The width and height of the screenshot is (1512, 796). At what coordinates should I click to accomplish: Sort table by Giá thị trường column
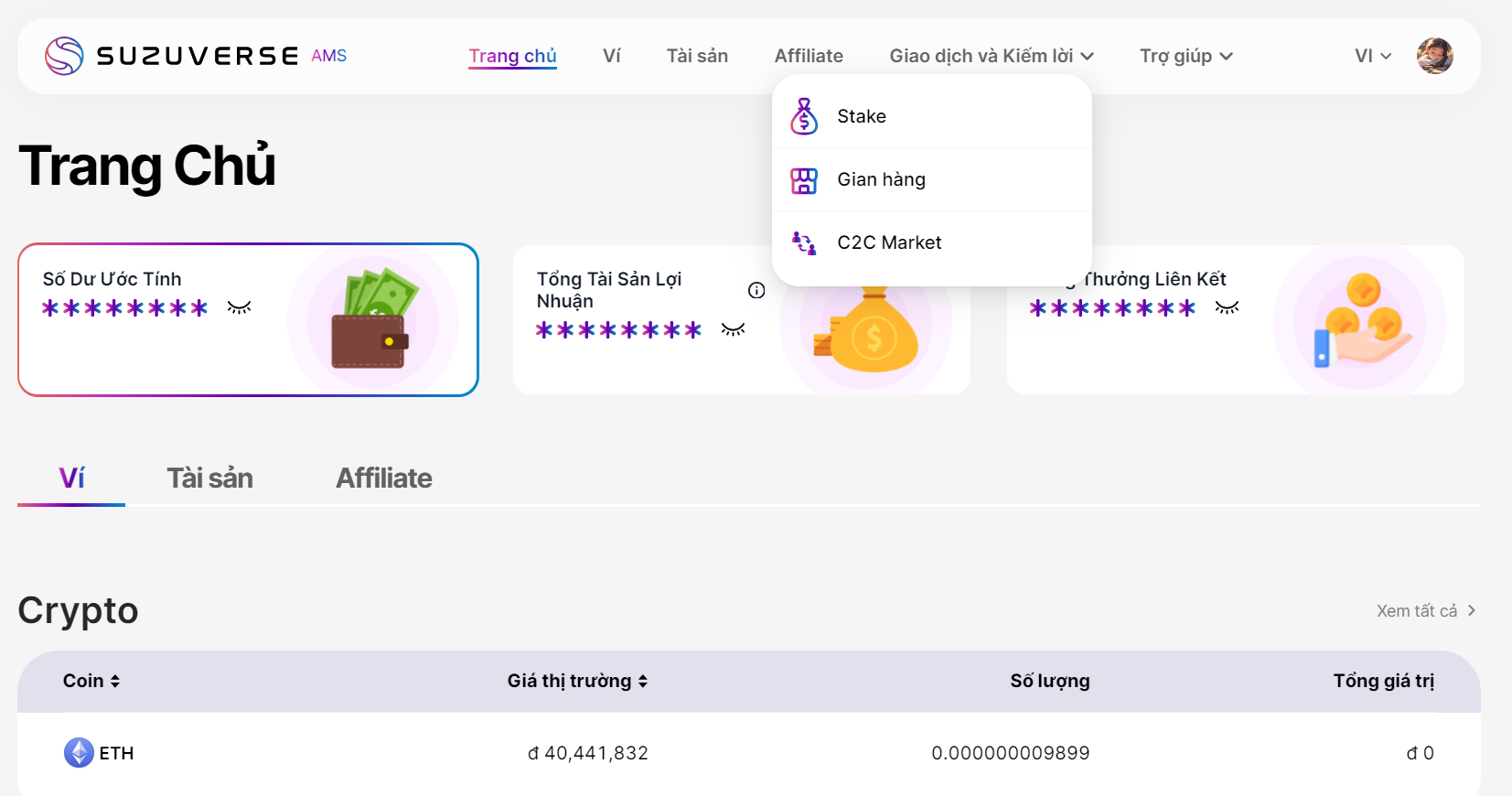click(x=577, y=681)
